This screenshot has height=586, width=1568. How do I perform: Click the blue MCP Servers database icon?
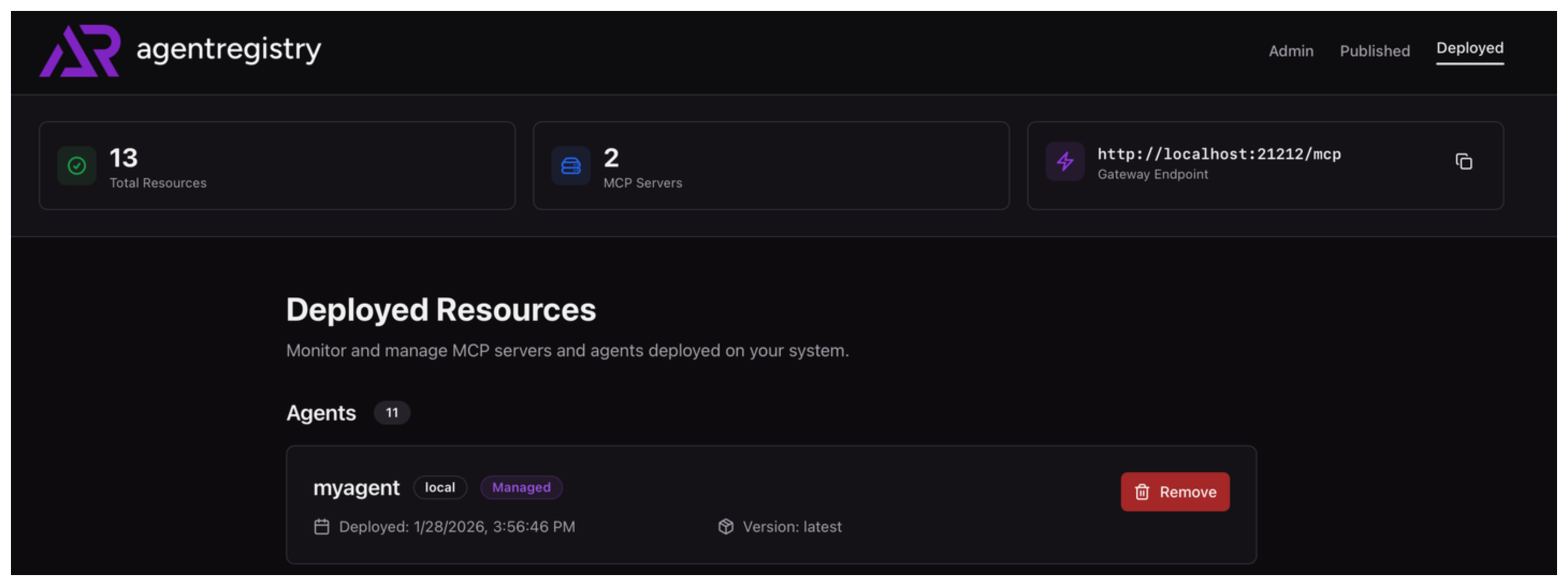tap(570, 165)
